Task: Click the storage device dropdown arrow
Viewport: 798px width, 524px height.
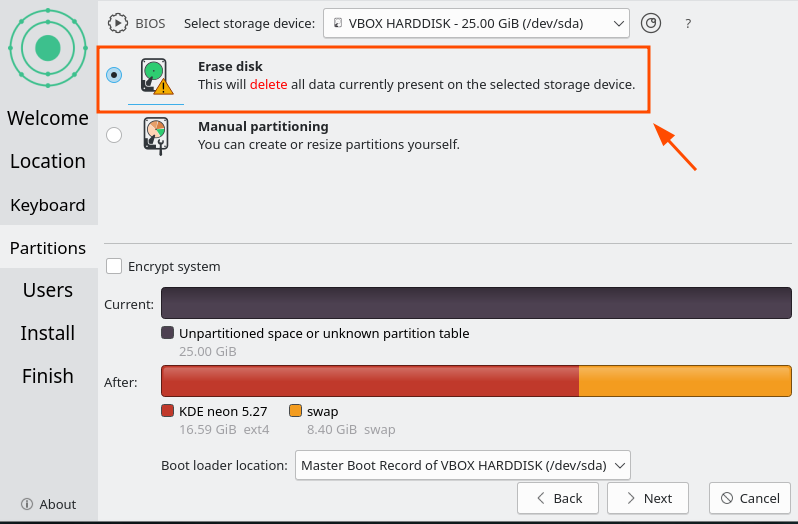Action: coord(618,23)
